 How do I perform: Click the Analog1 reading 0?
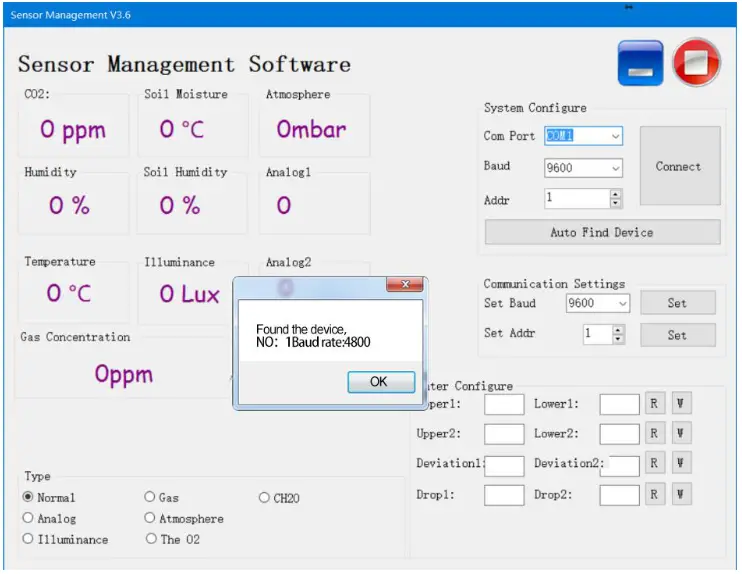pos(283,205)
